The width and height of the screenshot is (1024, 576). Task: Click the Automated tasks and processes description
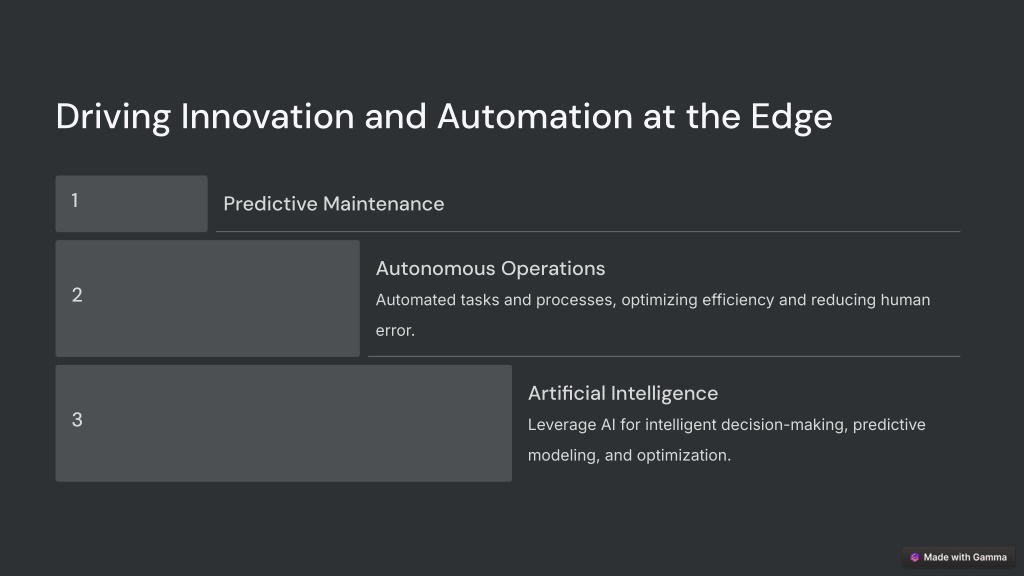tap(653, 315)
